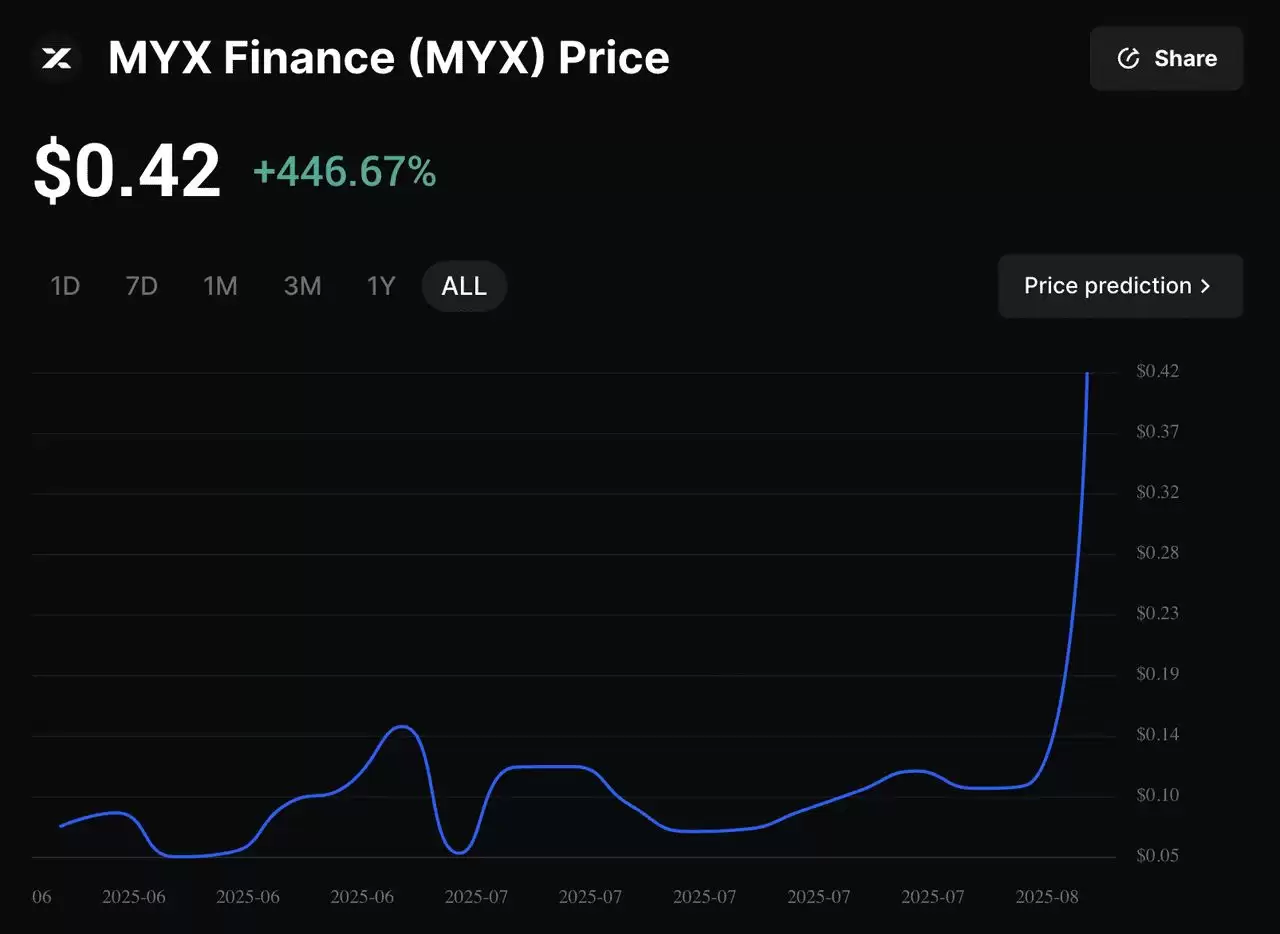
Task: Click the MYX Finance logo icon
Action: click(x=56, y=58)
